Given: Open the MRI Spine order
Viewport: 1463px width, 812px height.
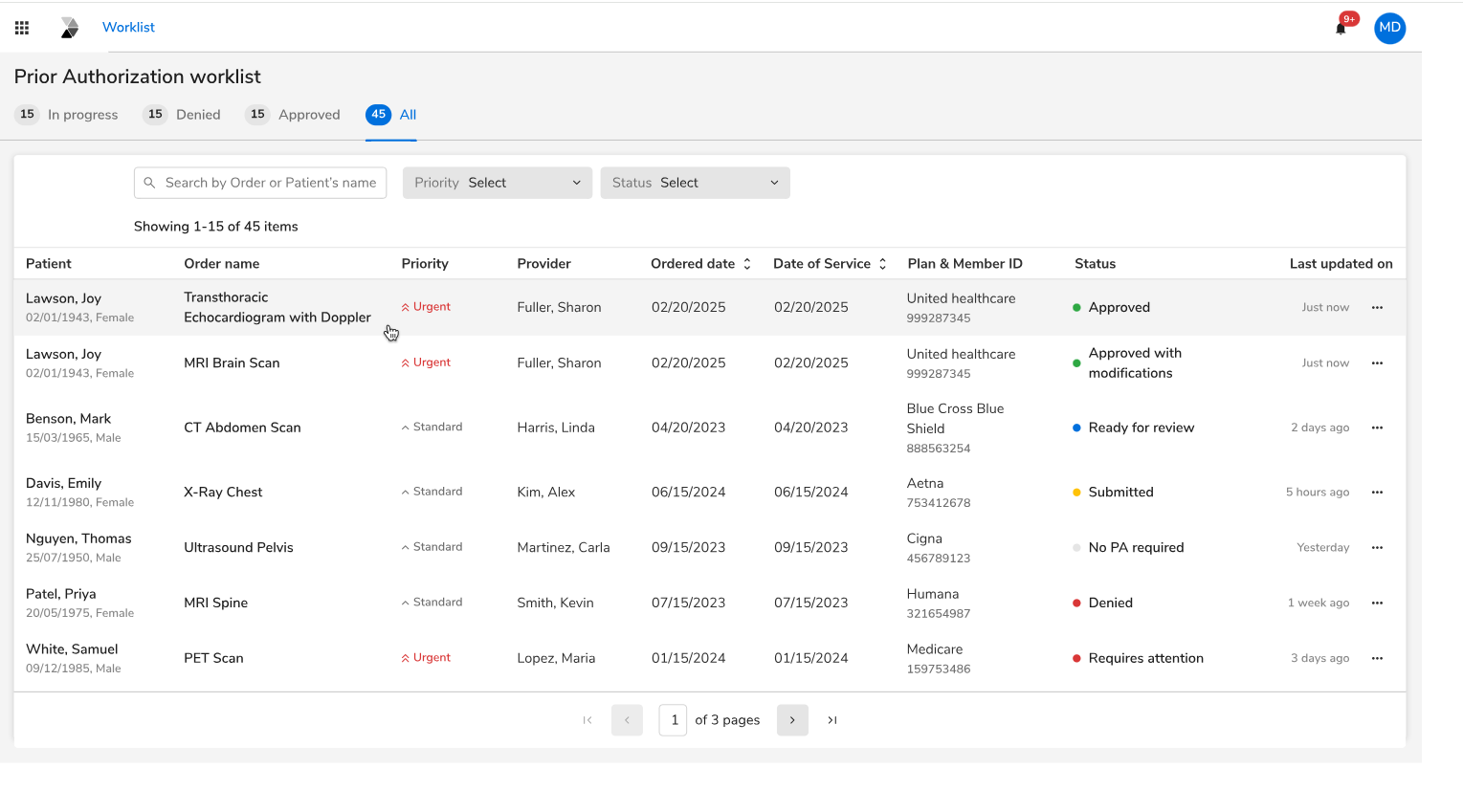Looking at the screenshot, I should 215,603.
